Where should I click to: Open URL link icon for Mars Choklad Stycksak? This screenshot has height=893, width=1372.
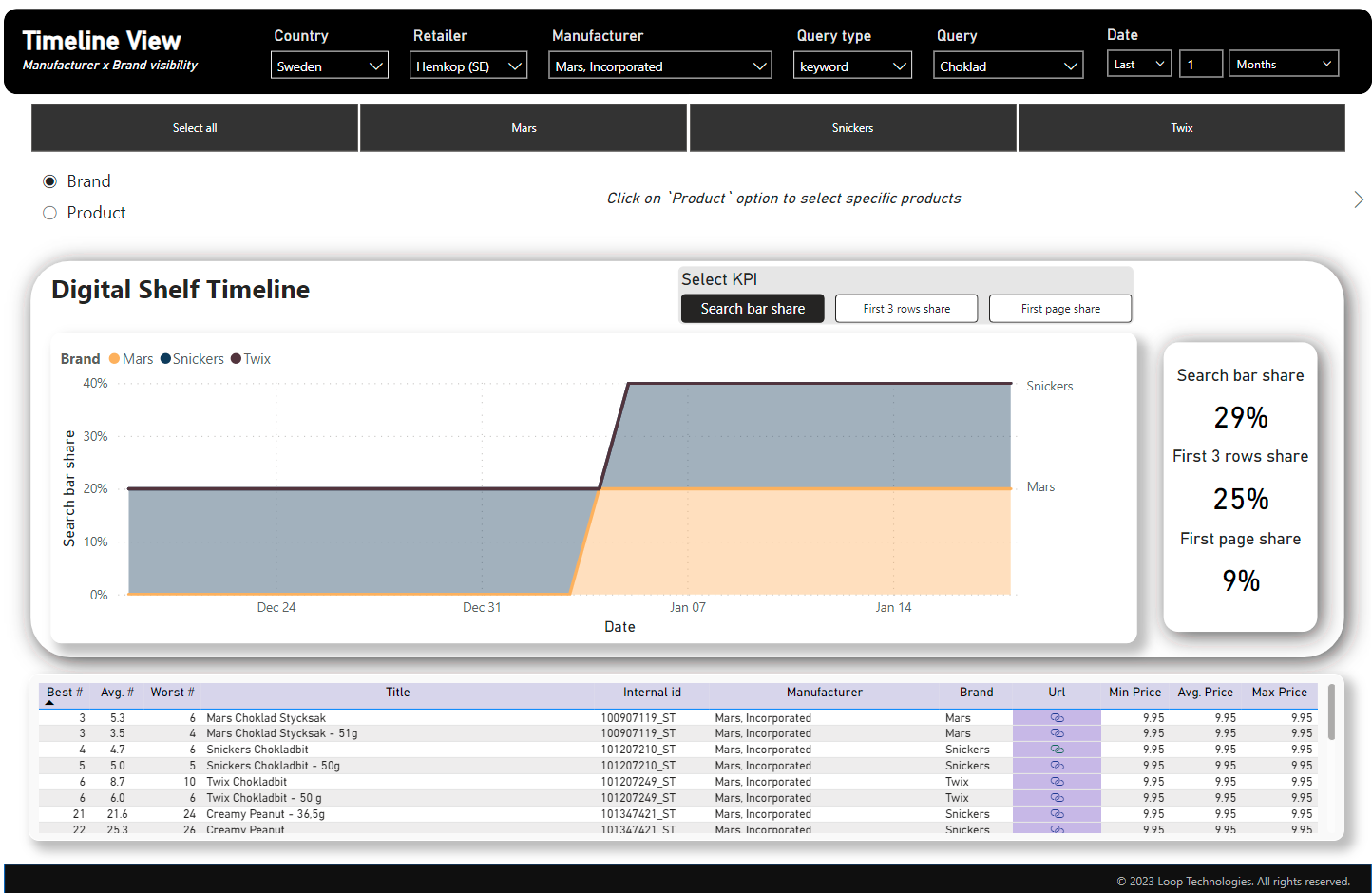(x=1057, y=718)
